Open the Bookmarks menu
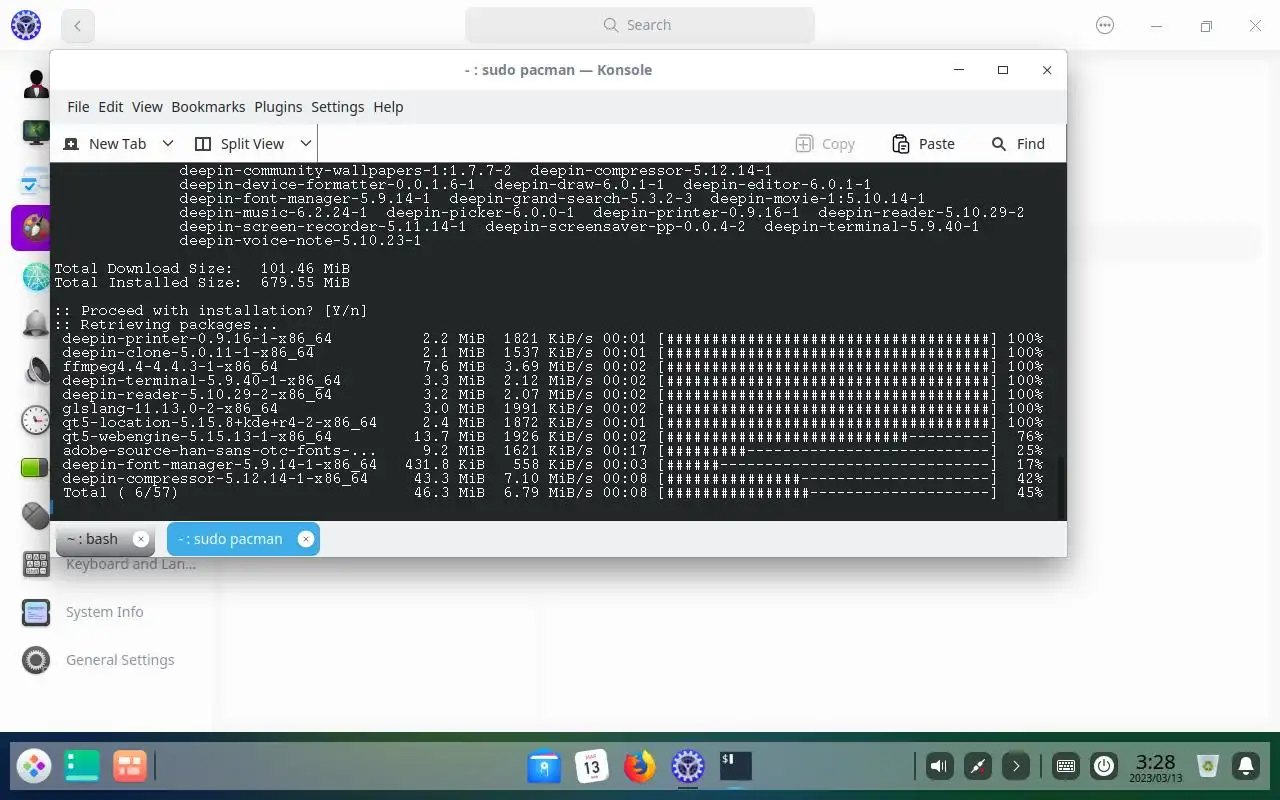This screenshot has height=800, width=1280. pos(208,107)
